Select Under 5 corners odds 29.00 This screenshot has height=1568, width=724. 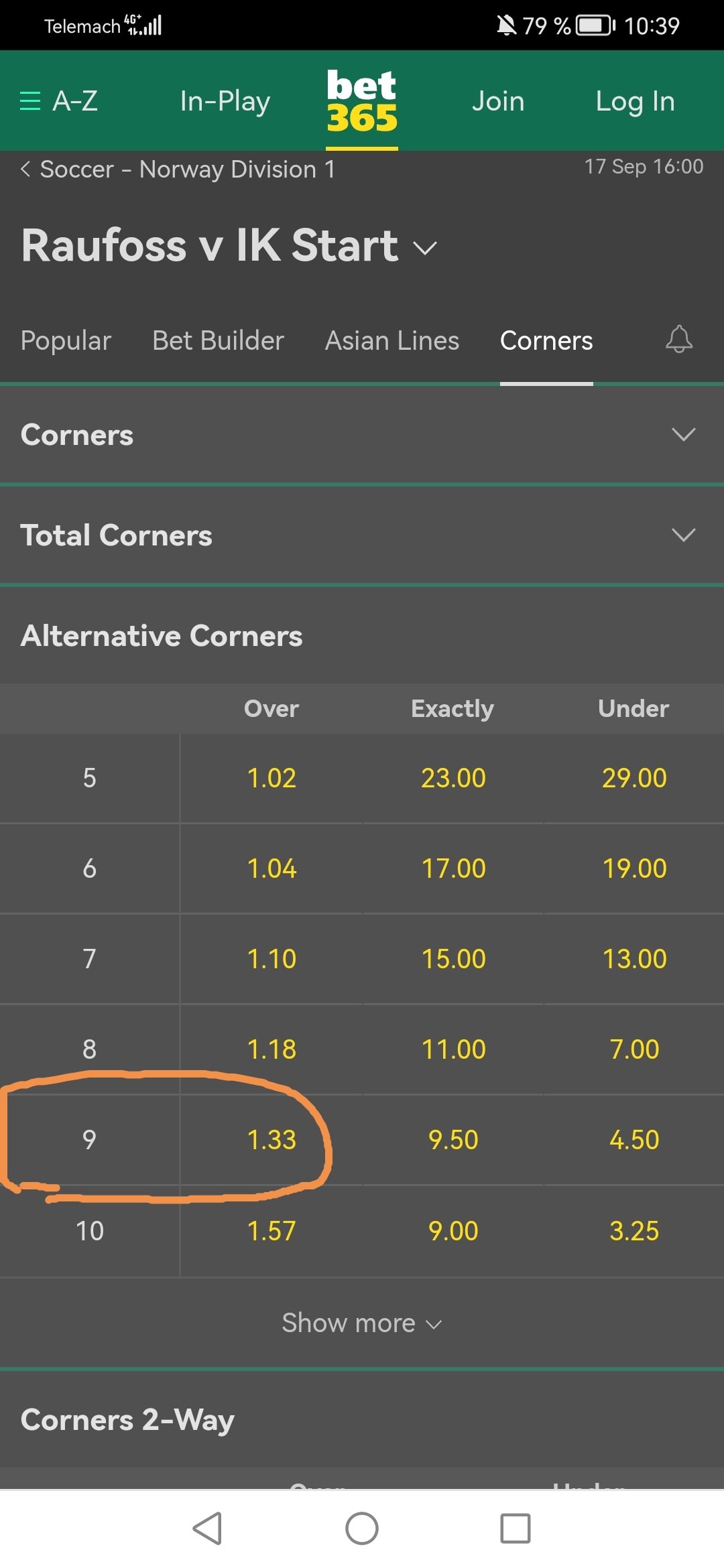634,778
